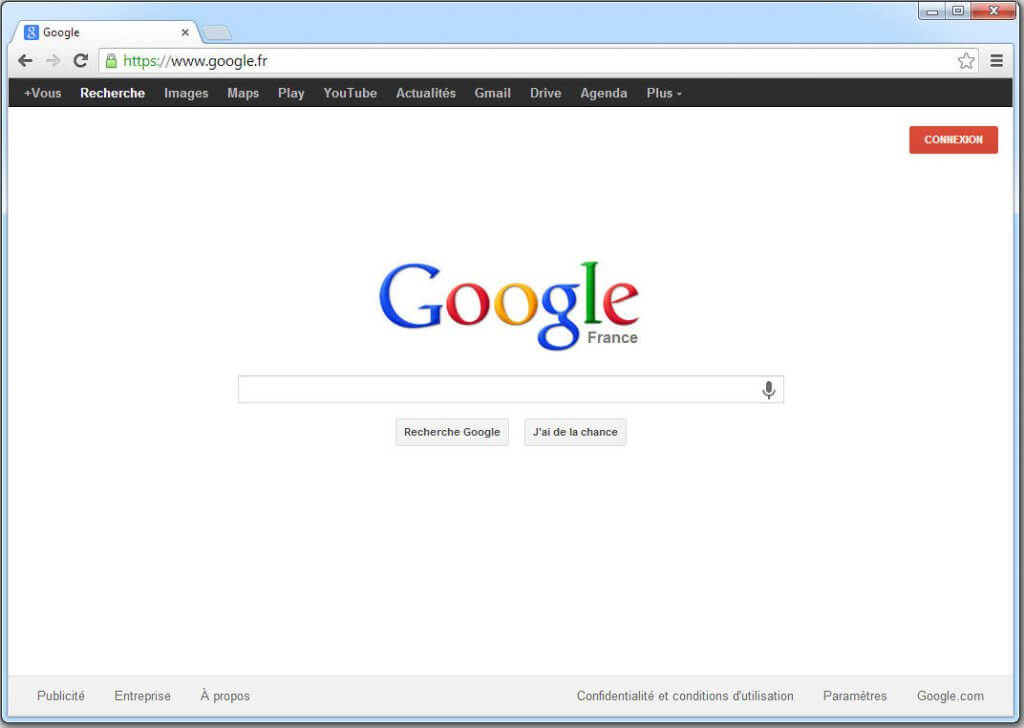Minimize the Chrome window

coord(932,10)
